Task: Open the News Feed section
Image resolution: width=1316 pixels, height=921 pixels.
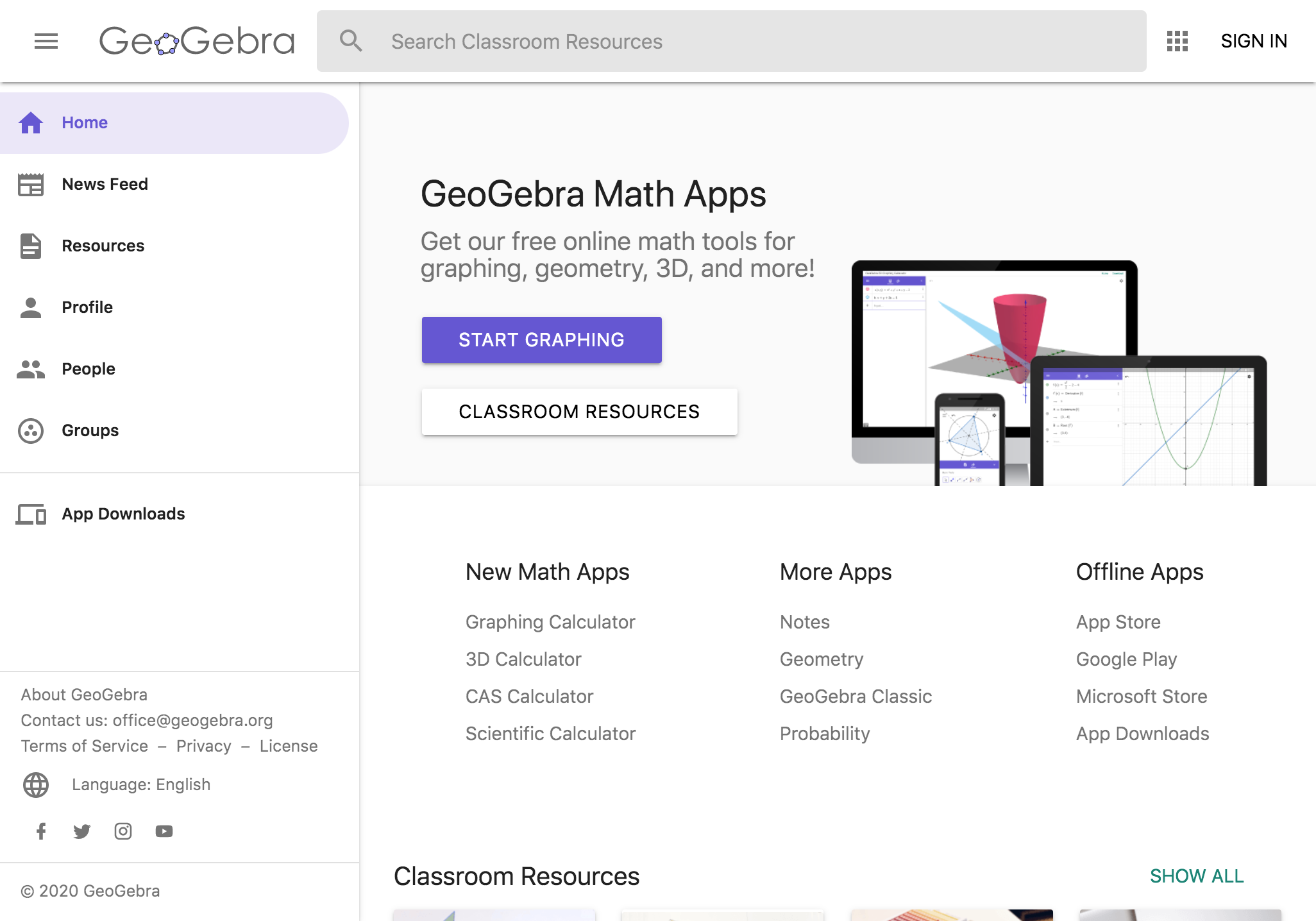Action: [105, 184]
